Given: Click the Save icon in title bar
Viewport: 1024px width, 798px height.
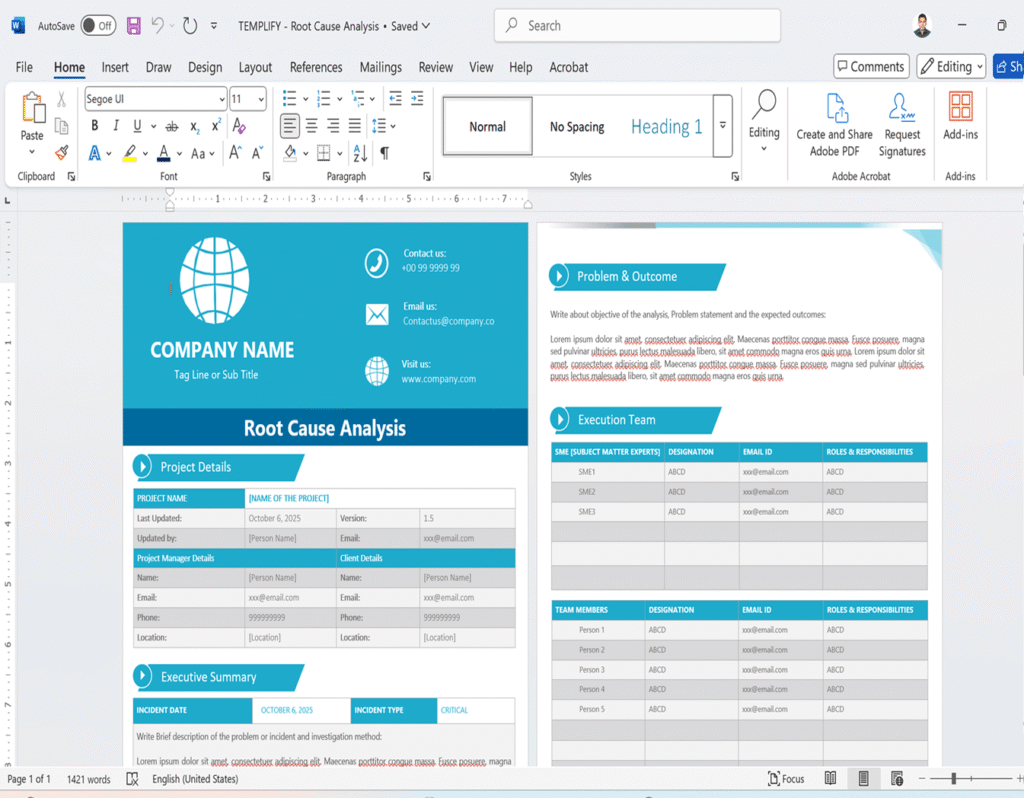Looking at the screenshot, I should (x=134, y=26).
